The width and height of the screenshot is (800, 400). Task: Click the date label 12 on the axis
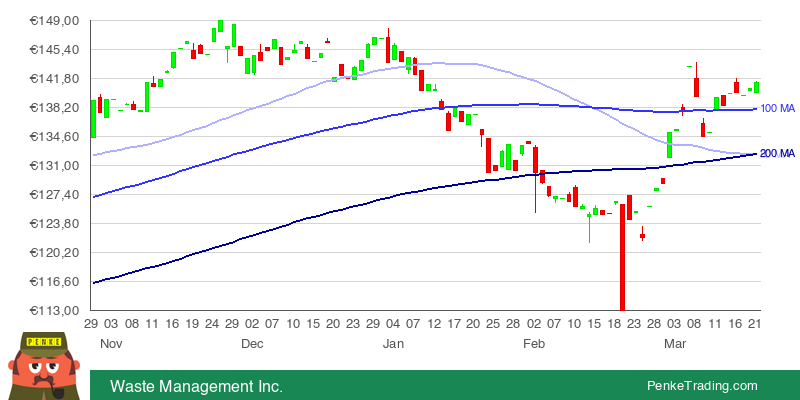click(434, 324)
